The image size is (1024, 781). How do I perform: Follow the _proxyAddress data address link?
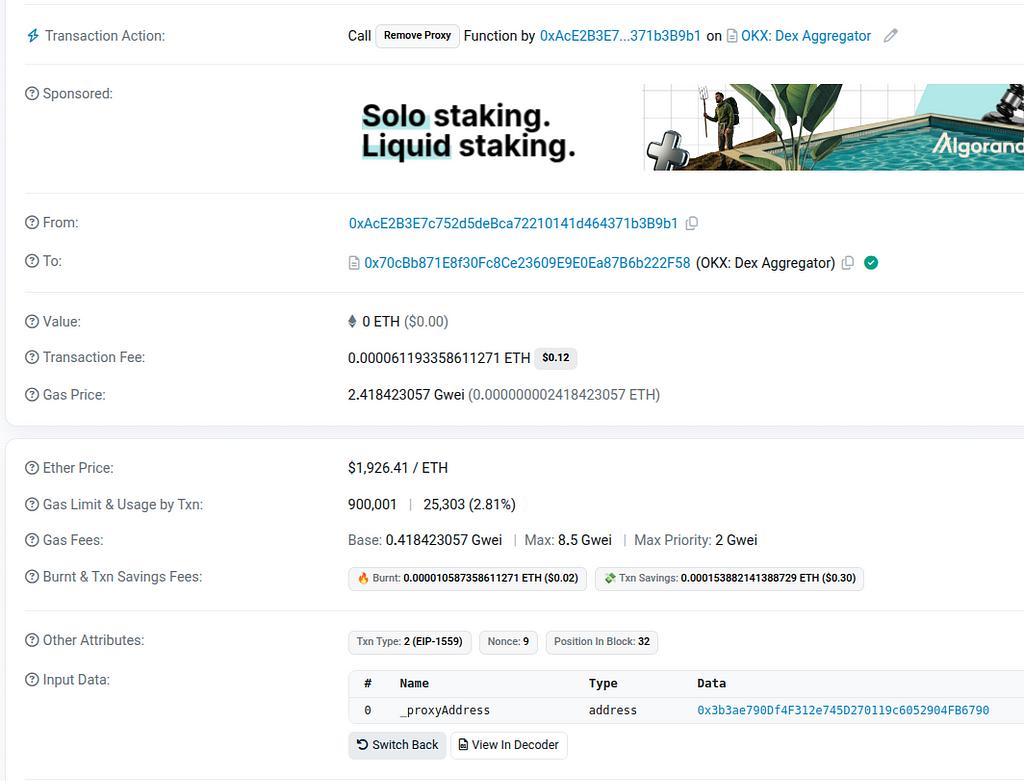(843, 711)
